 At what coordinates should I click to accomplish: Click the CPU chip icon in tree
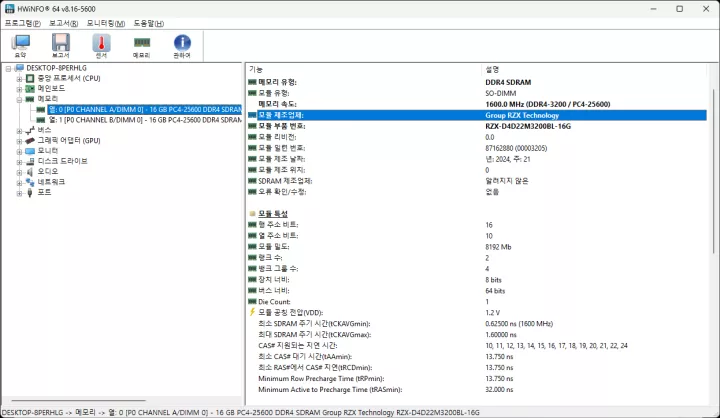[30, 79]
